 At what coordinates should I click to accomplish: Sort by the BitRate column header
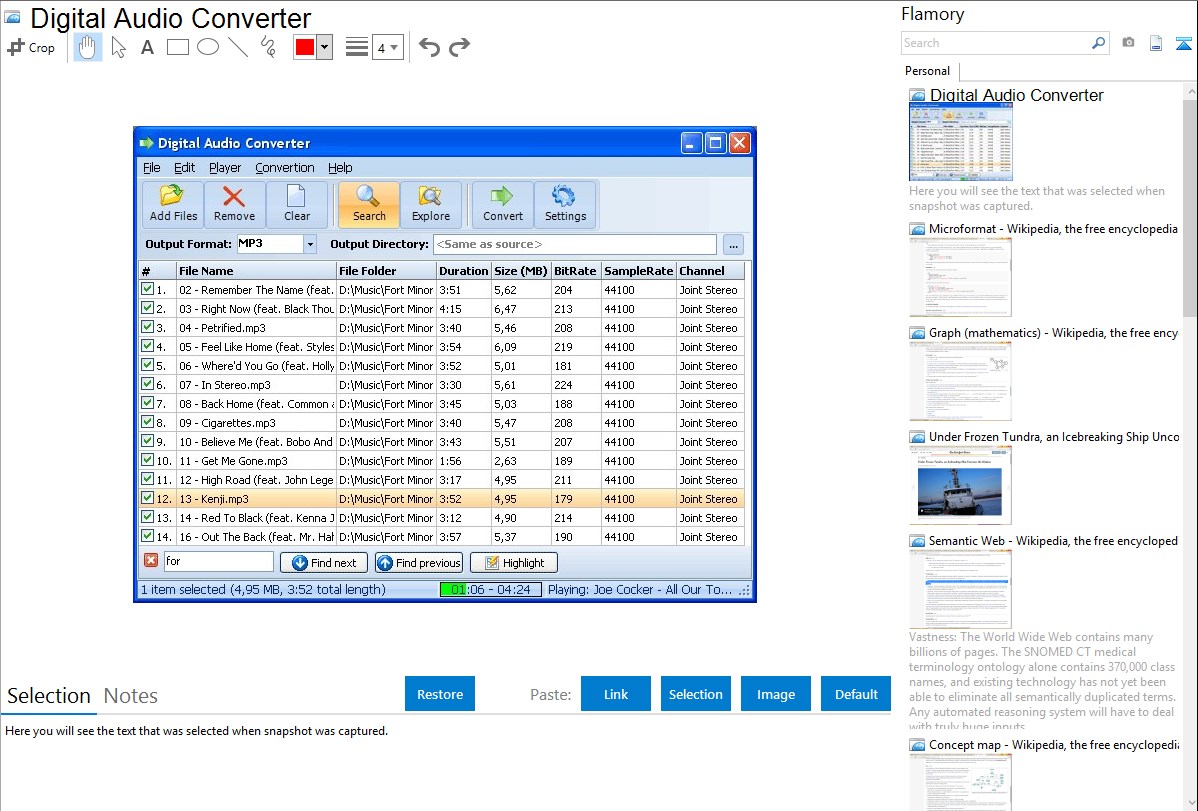575,271
